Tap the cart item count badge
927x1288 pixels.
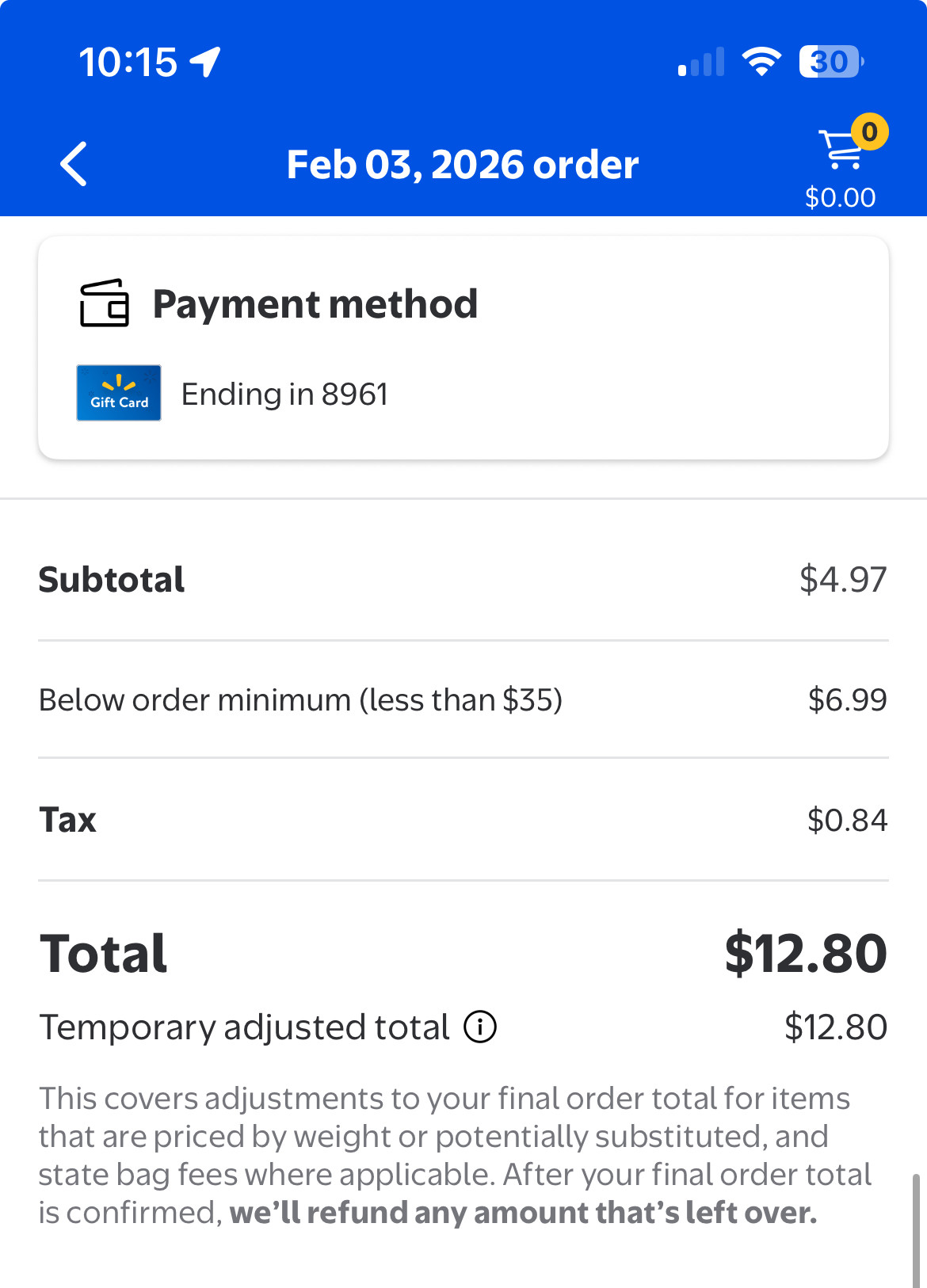tap(869, 131)
